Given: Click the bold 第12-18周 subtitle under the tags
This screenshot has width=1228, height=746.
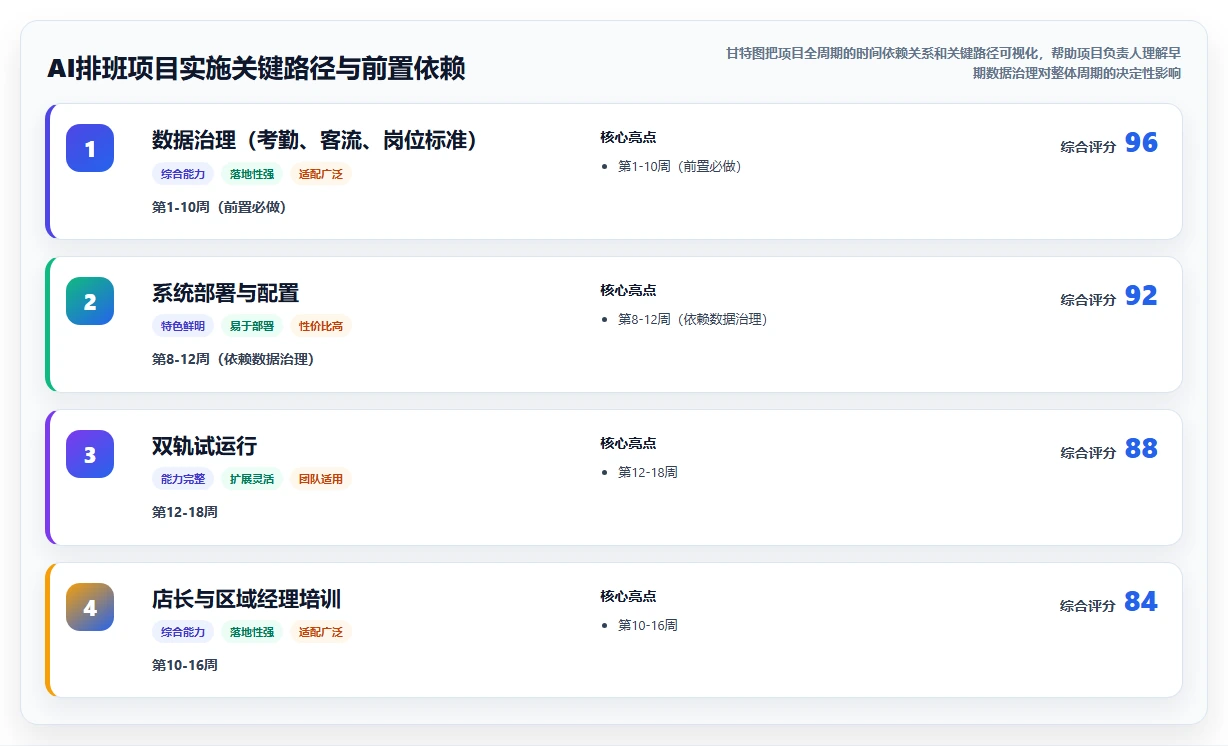Looking at the screenshot, I should tap(185, 512).
